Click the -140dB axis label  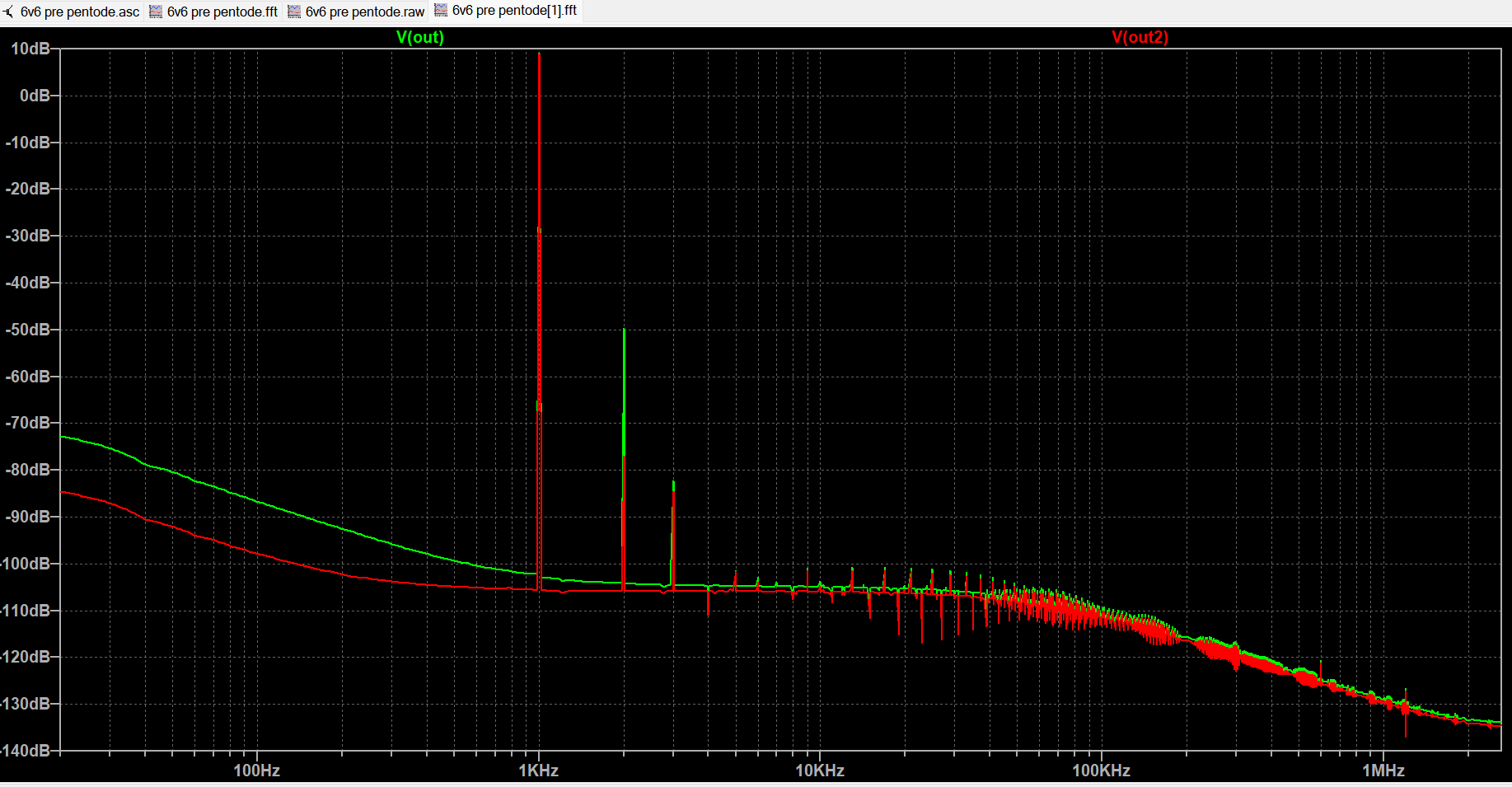(x=26, y=751)
